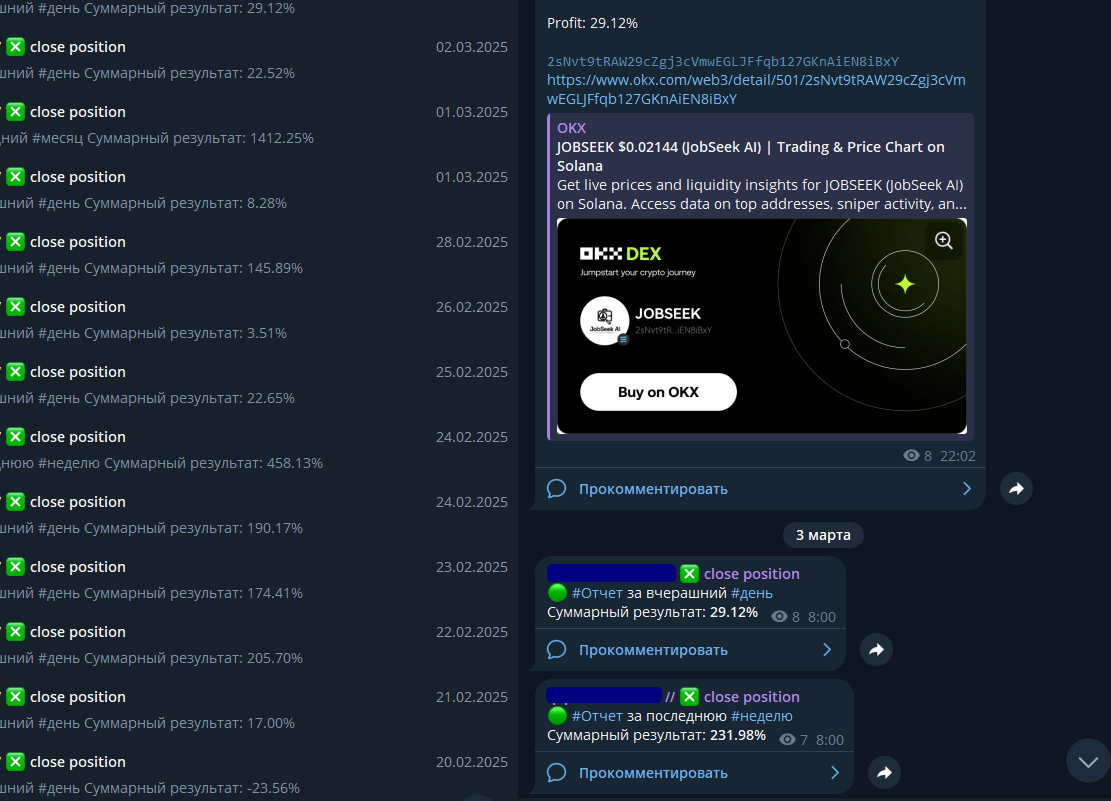Viewport: 1111px width, 801px height.
Task: Open the OKX link preview title
Action: coord(750,156)
